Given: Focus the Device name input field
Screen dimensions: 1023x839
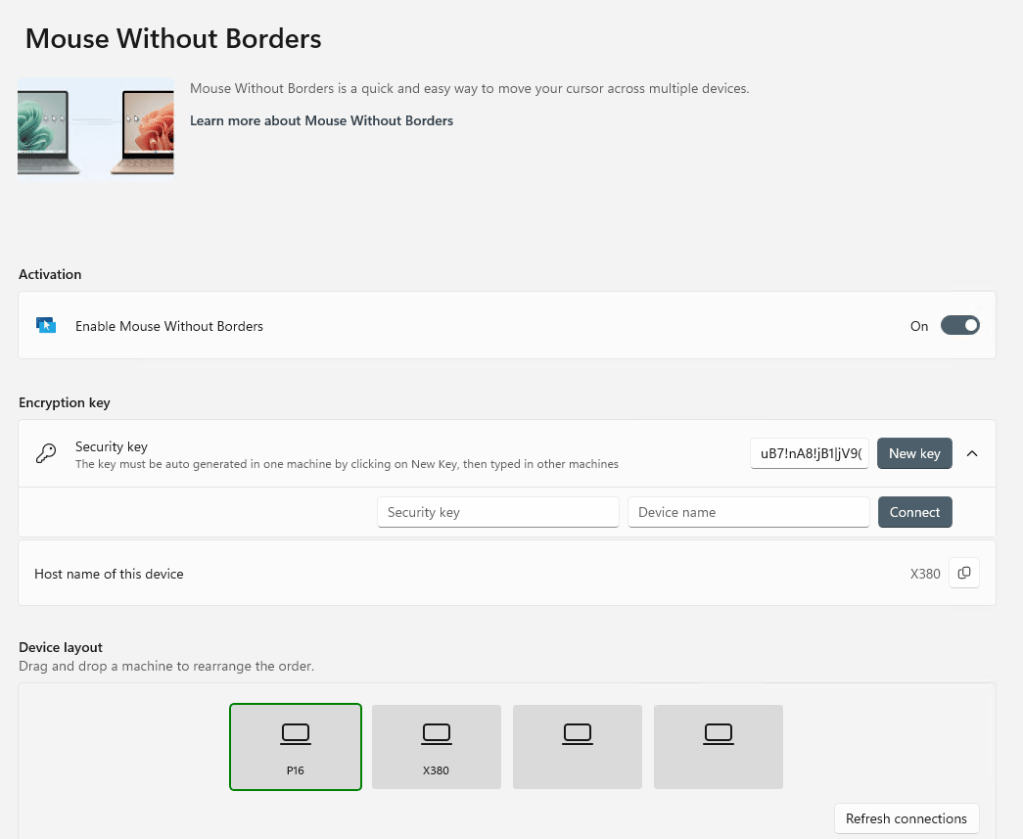Looking at the screenshot, I should tap(748, 512).
